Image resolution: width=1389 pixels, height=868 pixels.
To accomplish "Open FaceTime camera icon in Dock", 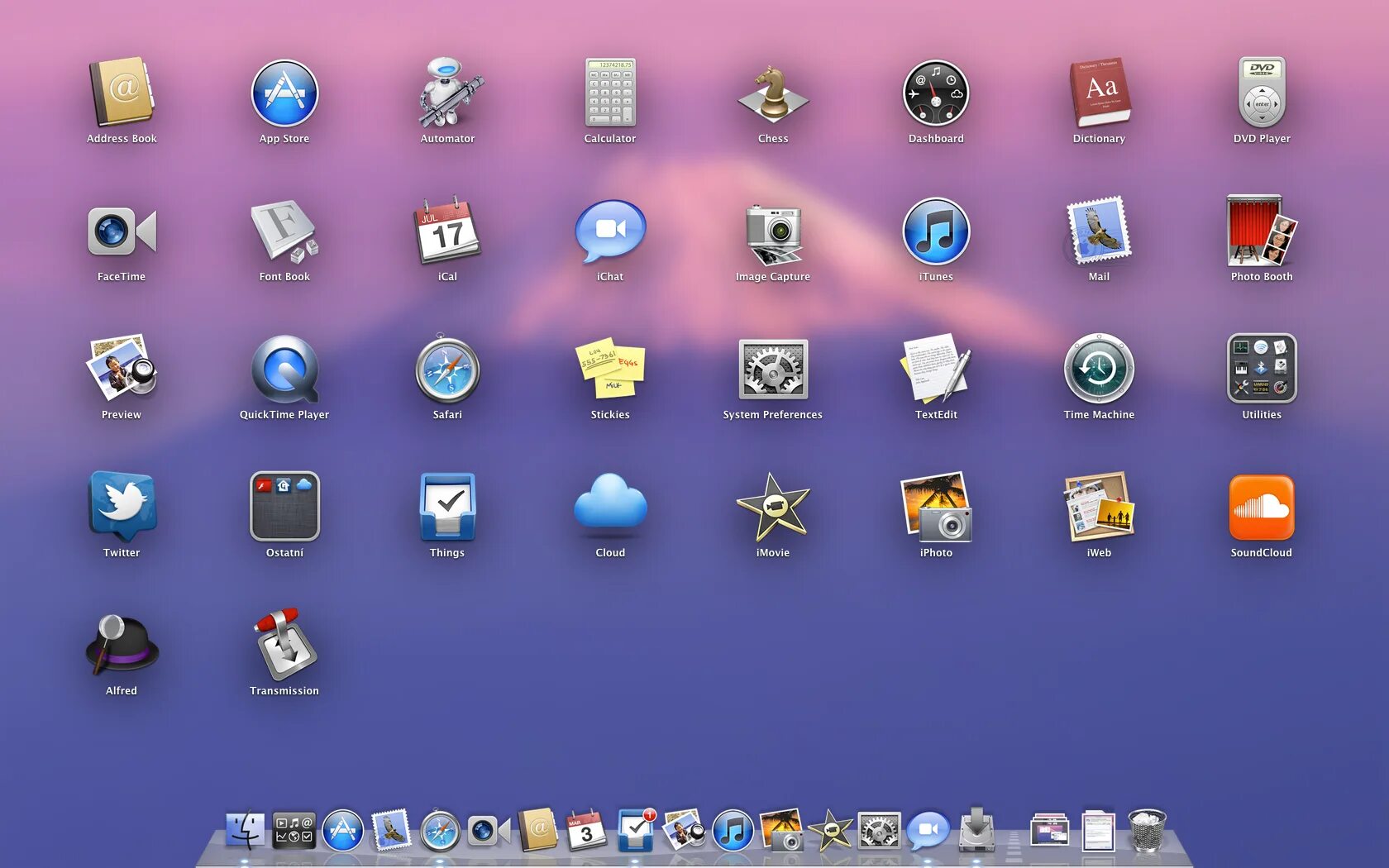I will click(489, 831).
